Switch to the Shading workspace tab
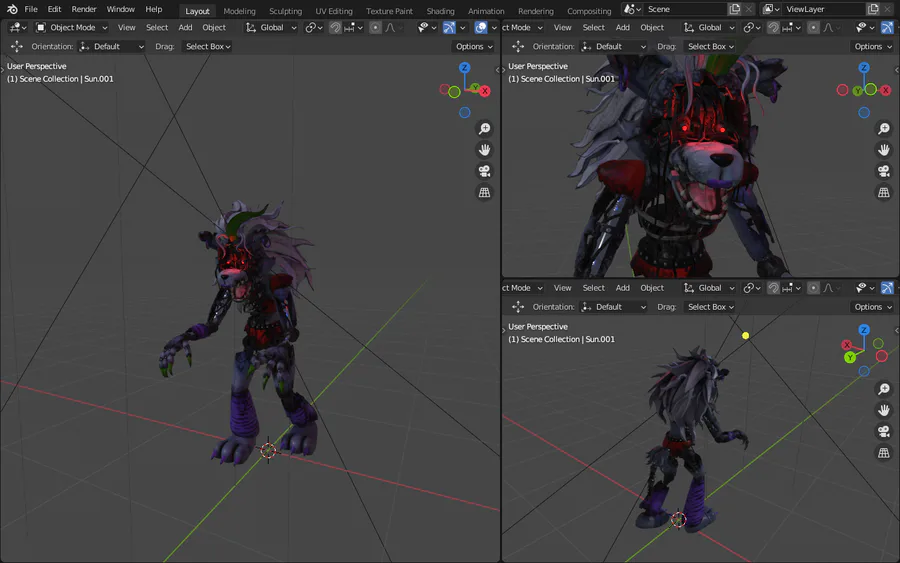 (x=440, y=11)
